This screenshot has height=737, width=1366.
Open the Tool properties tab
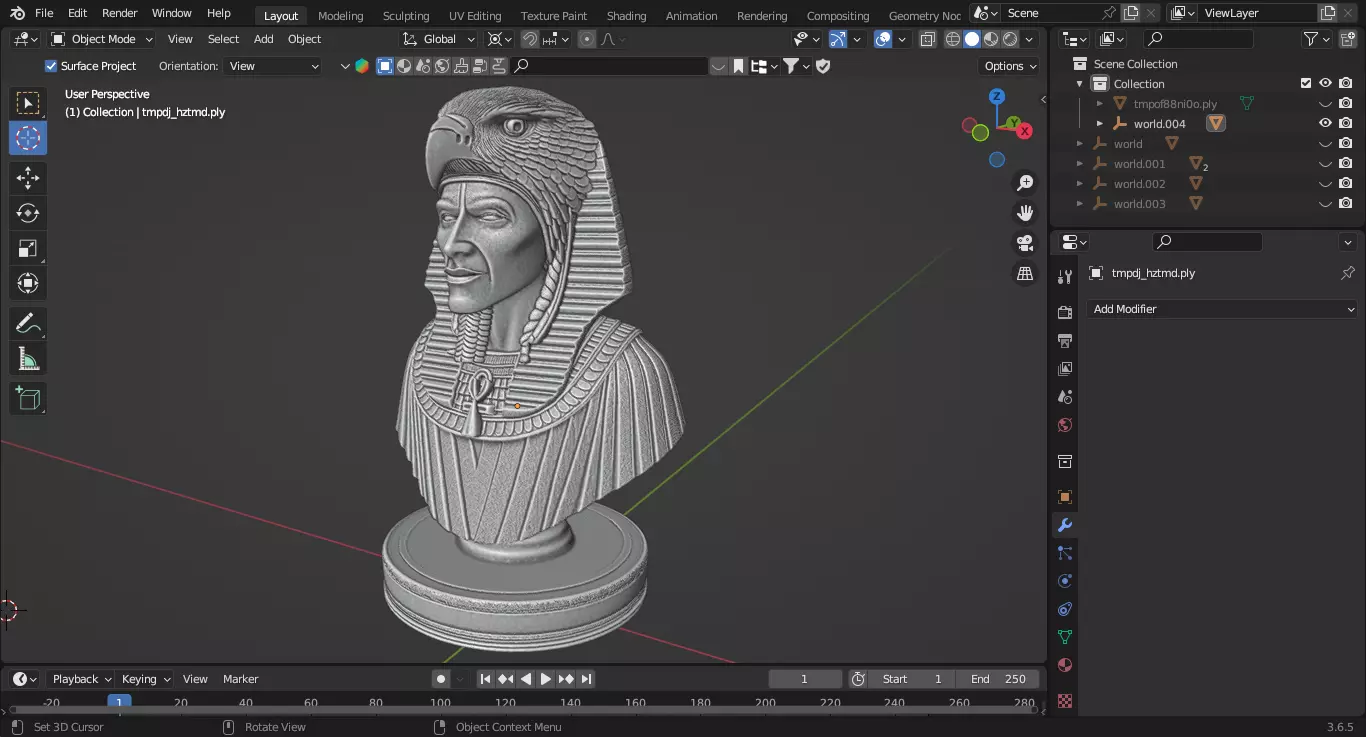(x=1065, y=277)
